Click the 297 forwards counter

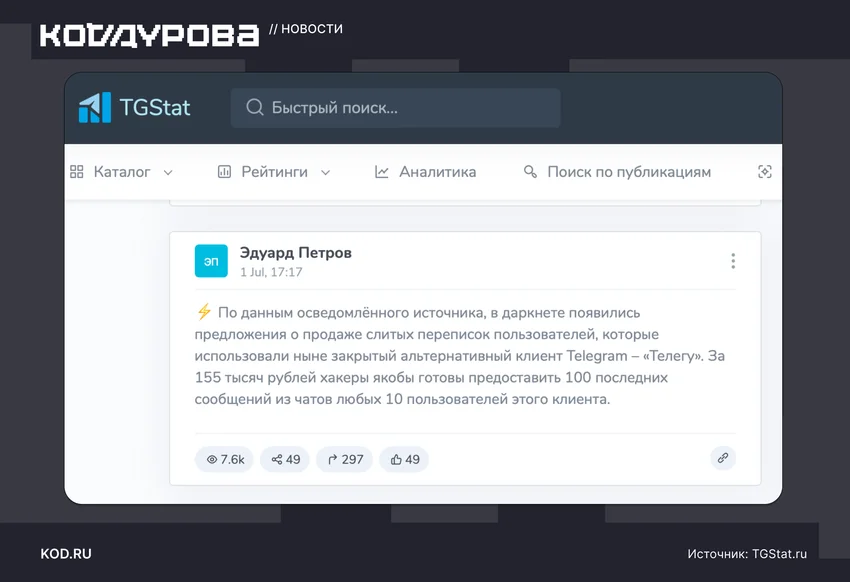[345, 460]
